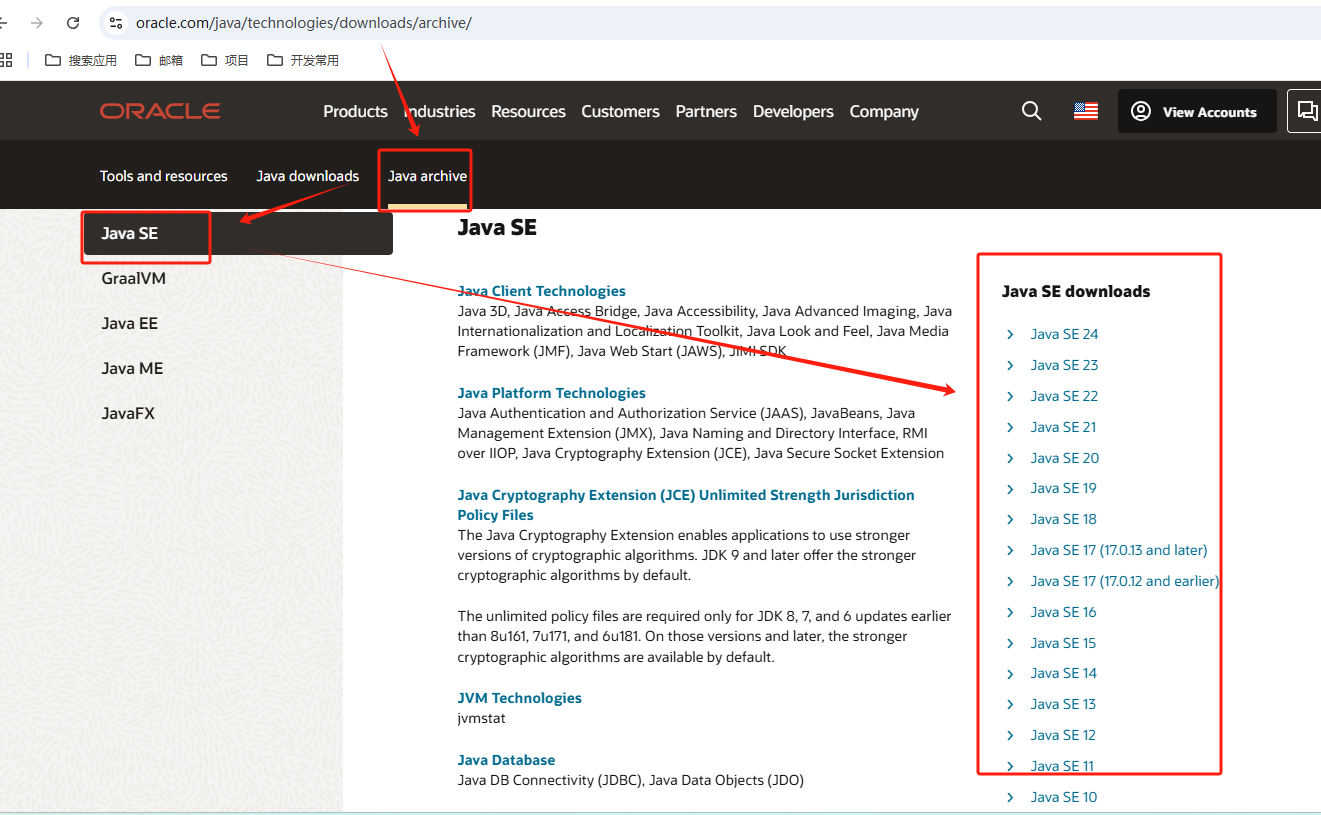This screenshot has height=815, width=1321.
Task: Open the apps grid icon in bookmarks bar
Action: (x=5, y=60)
